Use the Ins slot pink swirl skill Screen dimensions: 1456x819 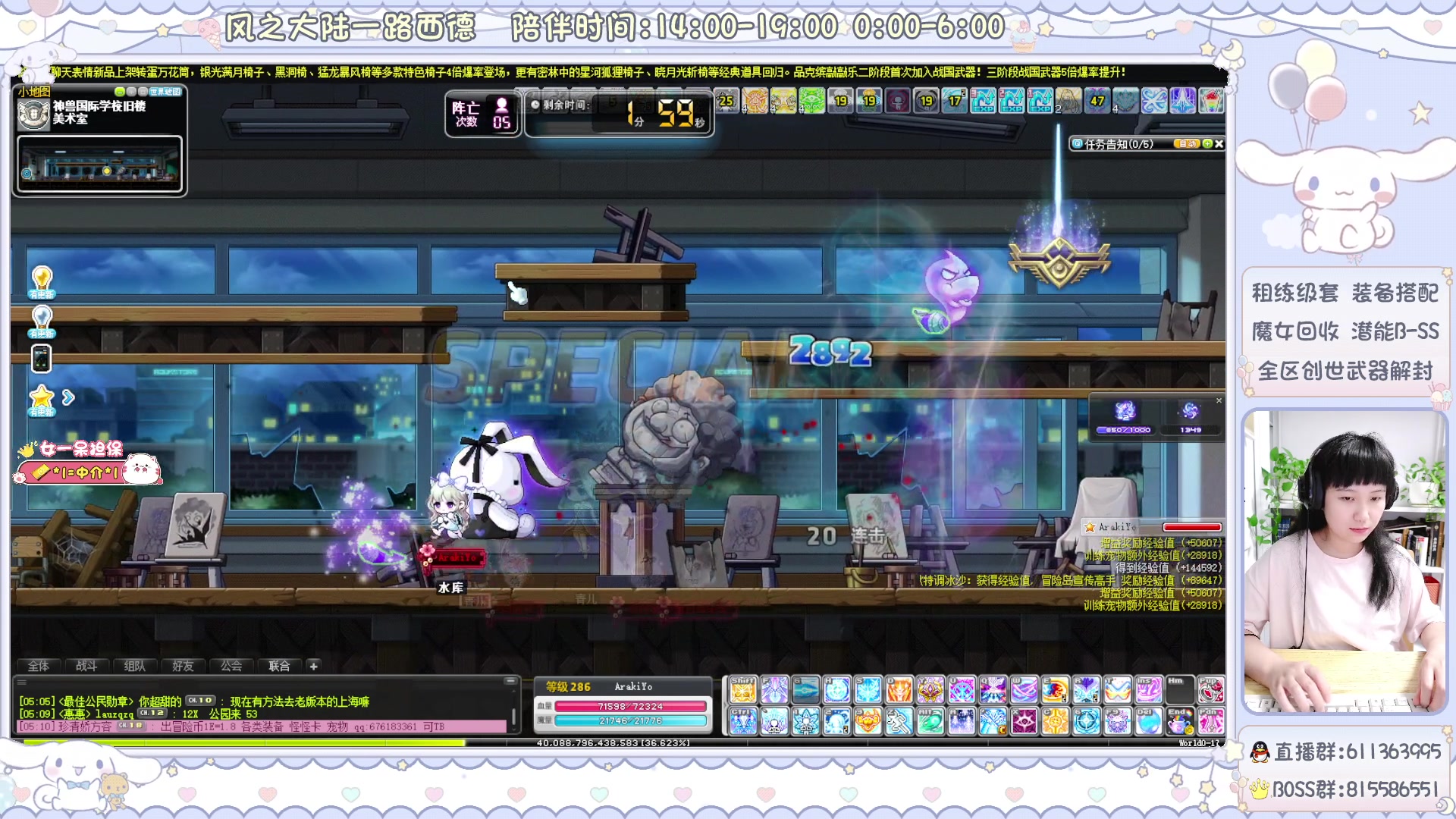click(1148, 689)
